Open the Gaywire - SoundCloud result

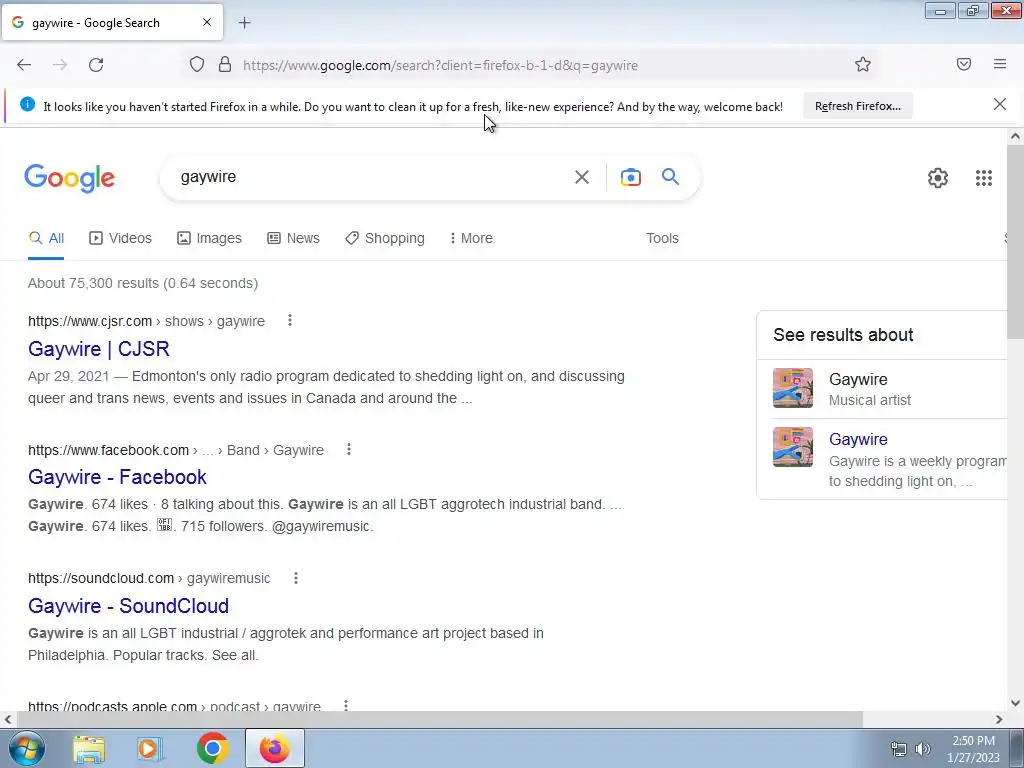click(128, 605)
